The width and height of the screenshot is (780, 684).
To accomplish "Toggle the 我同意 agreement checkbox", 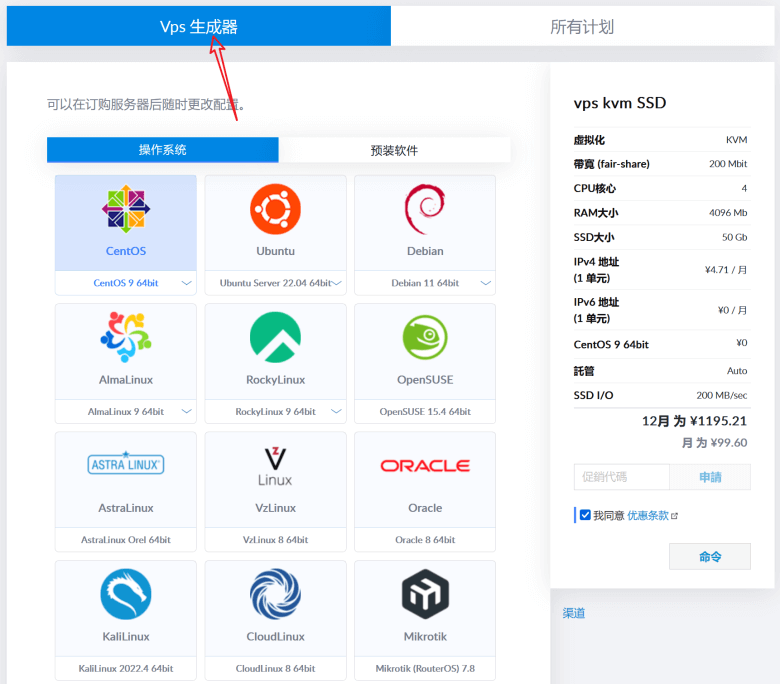I will [585, 515].
